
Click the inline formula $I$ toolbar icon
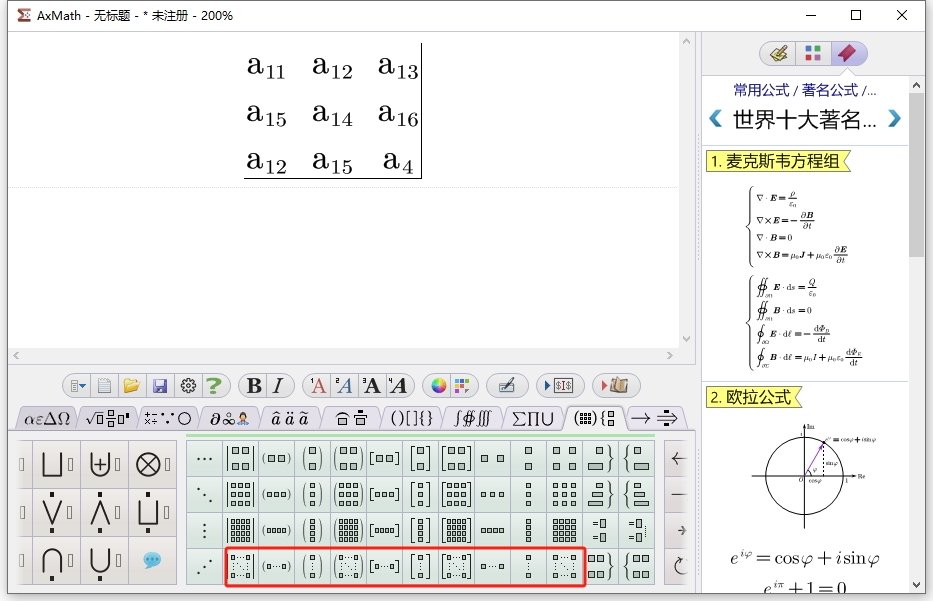(565, 385)
